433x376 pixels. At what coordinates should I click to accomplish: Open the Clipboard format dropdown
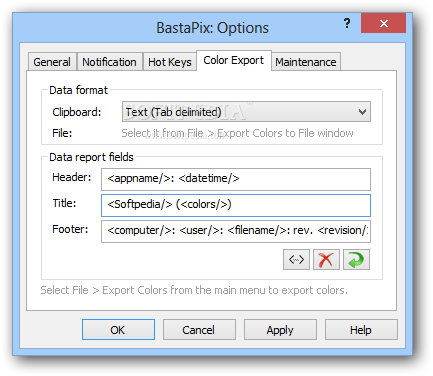pos(246,112)
